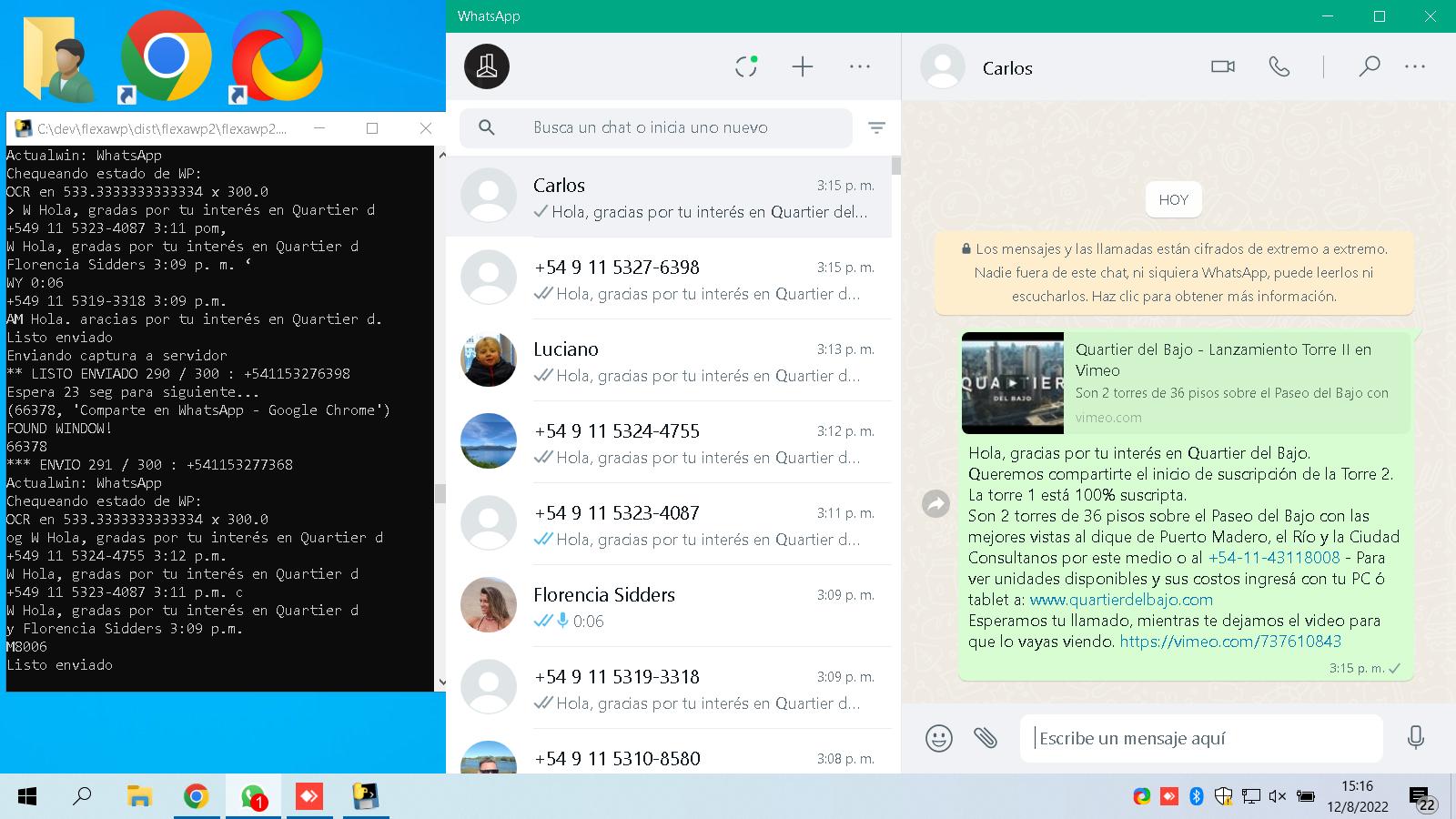Image resolution: width=1456 pixels, height=819 pixels.
Task: Open Chrome shortcut on desktop
Action: coord(166,56)
